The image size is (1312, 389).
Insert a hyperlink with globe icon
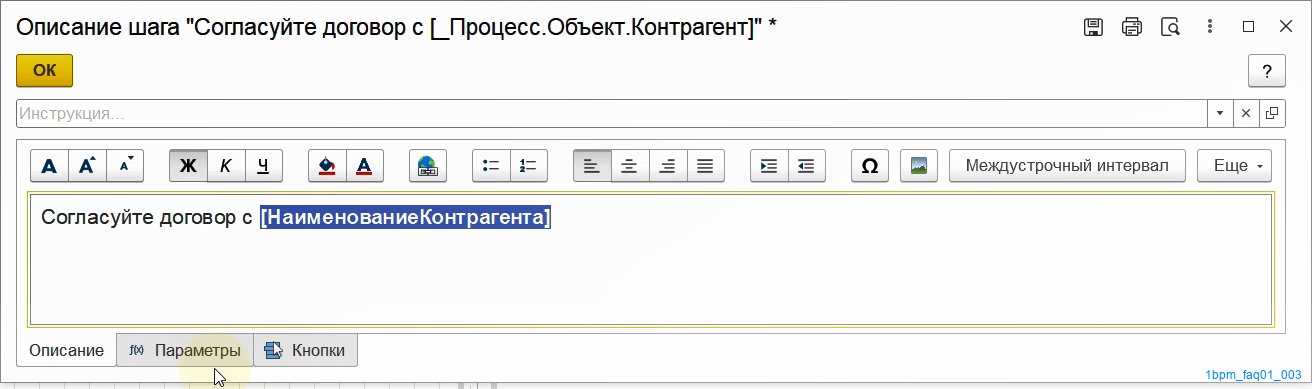tap(428, 166)
